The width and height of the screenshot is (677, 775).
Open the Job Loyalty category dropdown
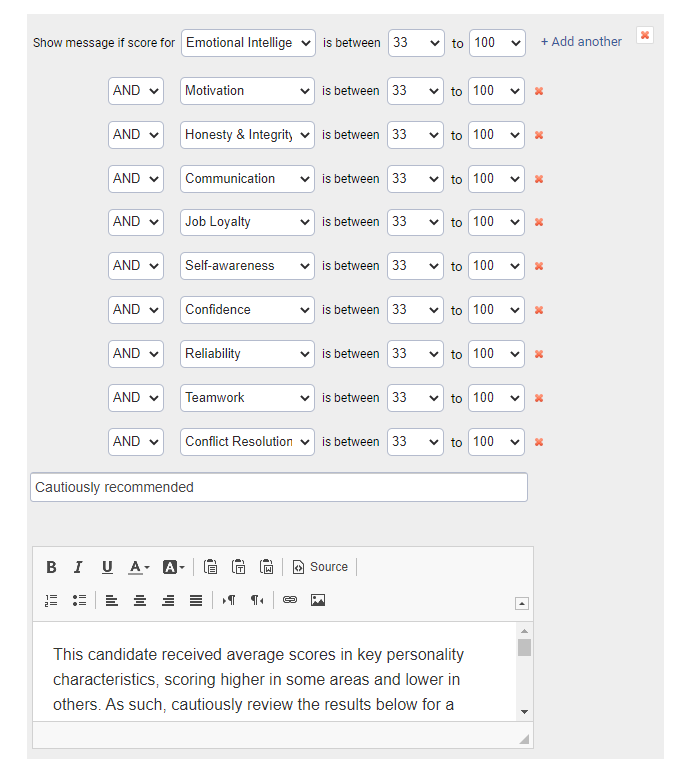click(247, 222)
